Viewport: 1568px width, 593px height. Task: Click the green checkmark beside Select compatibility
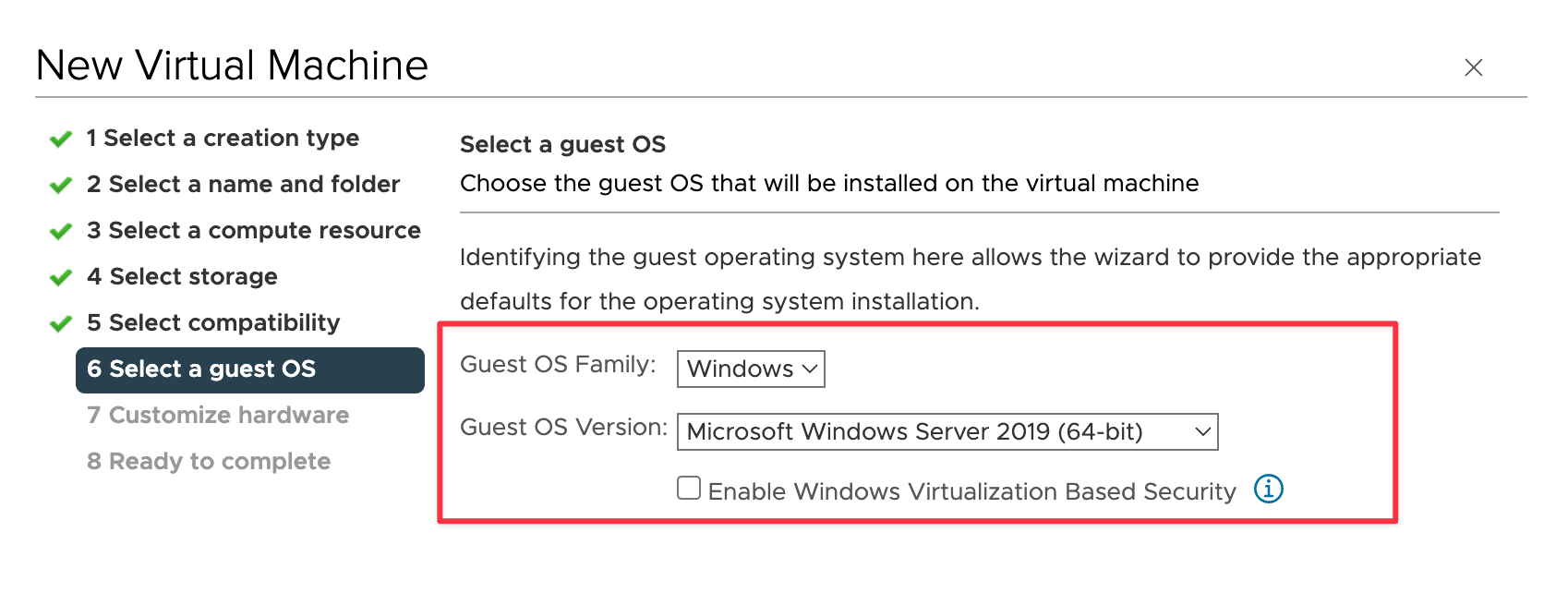pyautogui.click(x=61, y=324)
